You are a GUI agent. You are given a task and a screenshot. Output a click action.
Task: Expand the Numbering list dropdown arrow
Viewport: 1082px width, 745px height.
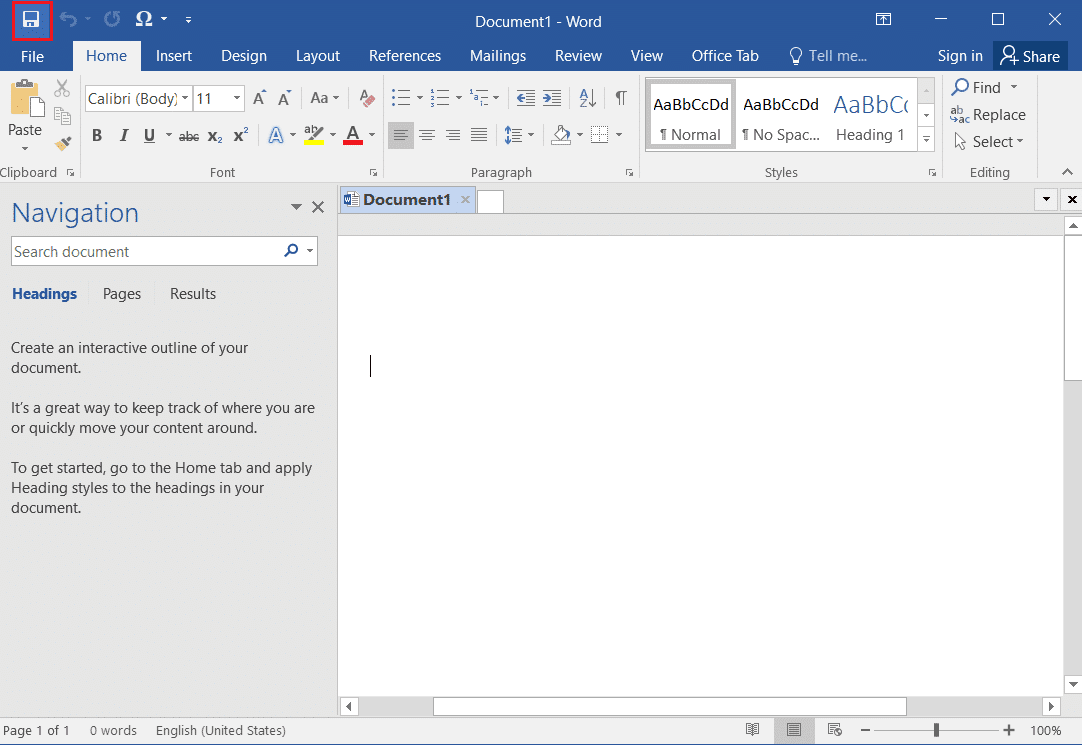(458, 98)
